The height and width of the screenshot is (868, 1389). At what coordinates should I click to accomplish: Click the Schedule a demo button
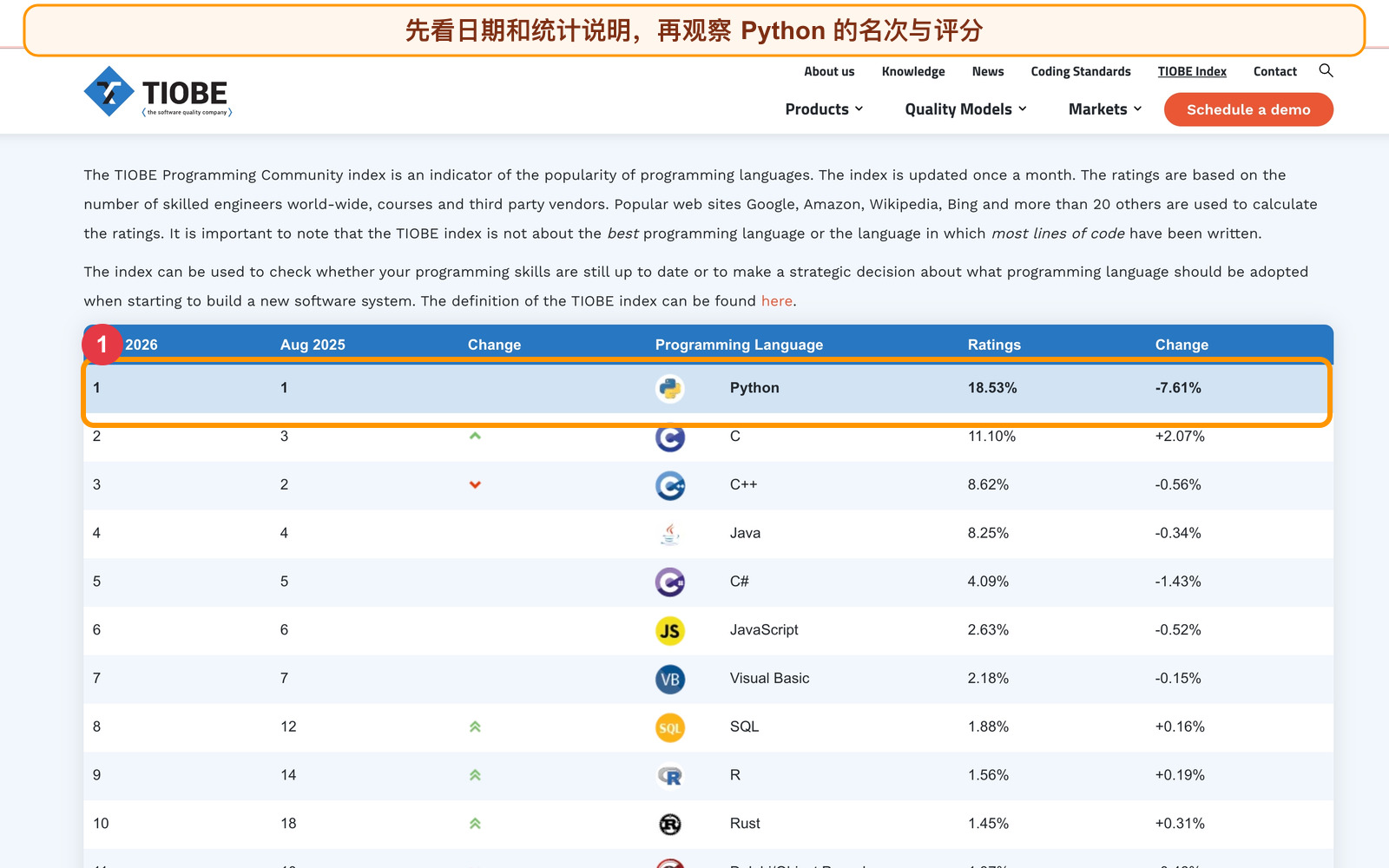[x=1248, y=109]
